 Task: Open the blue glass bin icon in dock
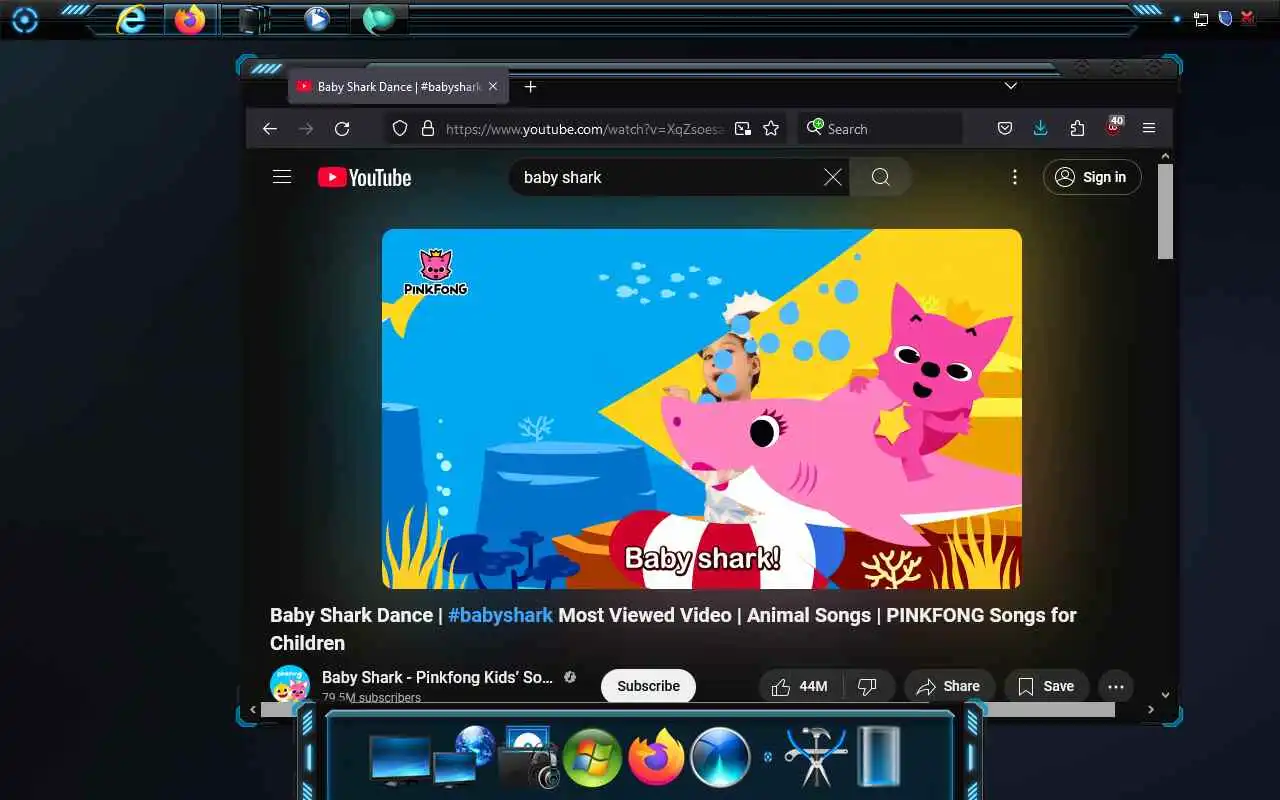pyautogui.click(x=879, y=757)
